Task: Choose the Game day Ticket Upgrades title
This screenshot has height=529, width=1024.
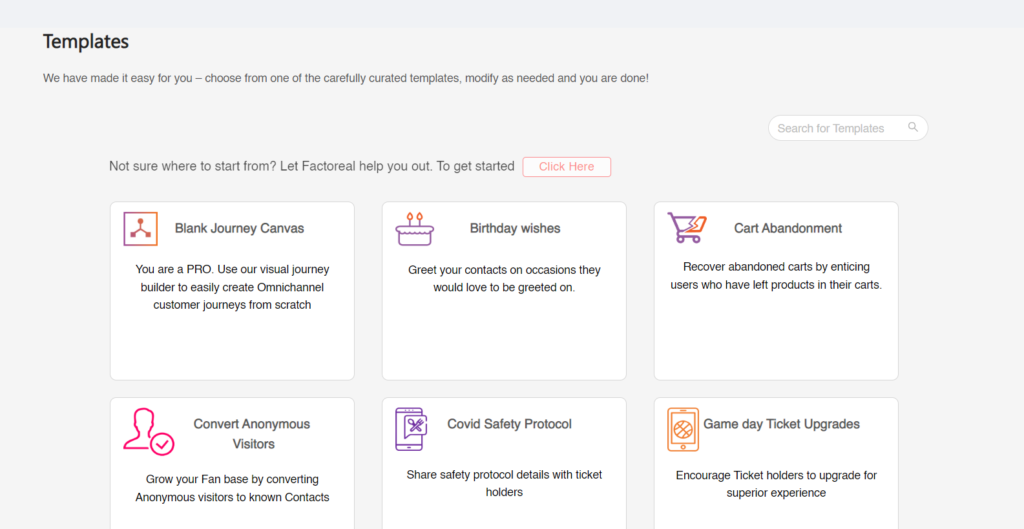Action: (x=781, y=424)
